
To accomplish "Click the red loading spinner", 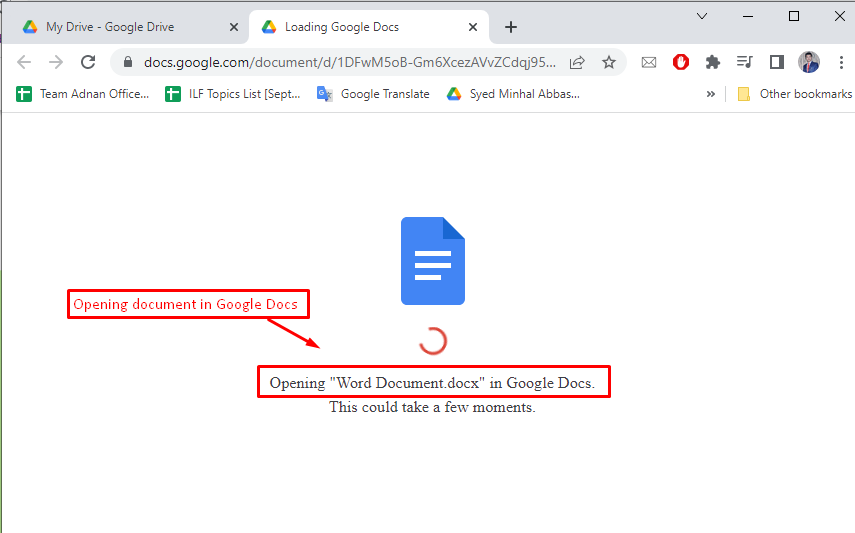I will tap(433, 341).
